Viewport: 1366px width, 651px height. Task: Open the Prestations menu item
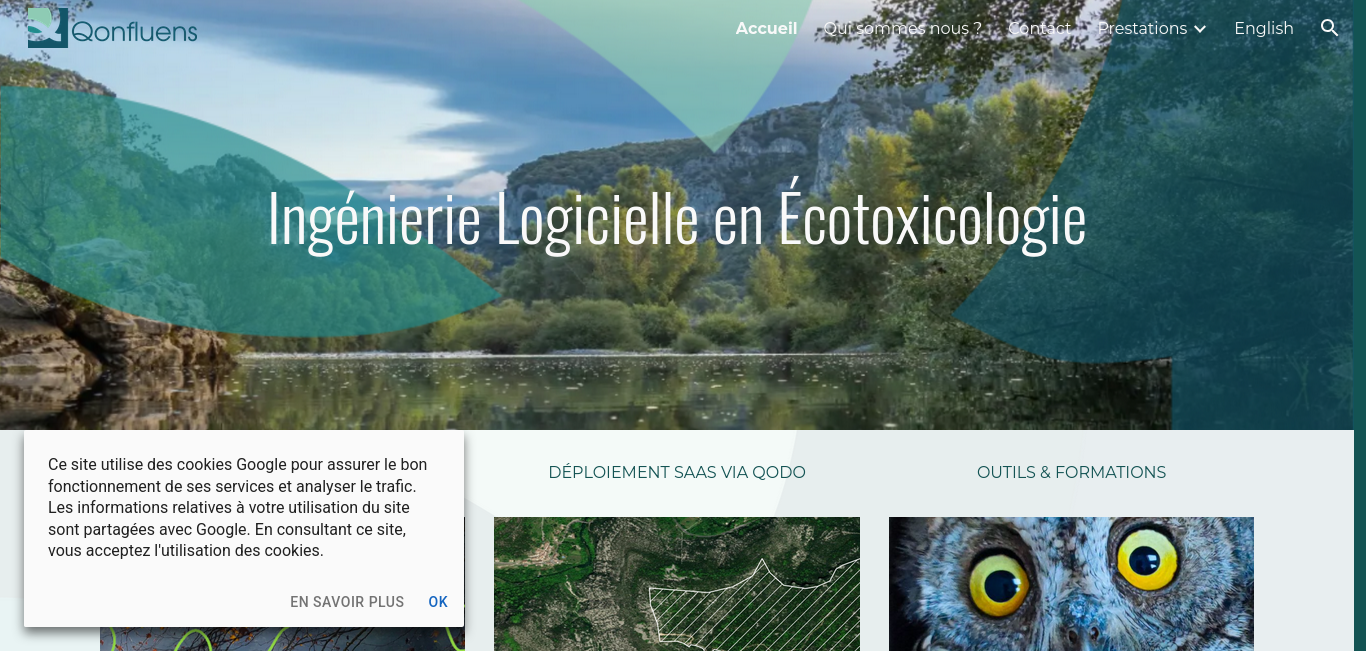1142,28
